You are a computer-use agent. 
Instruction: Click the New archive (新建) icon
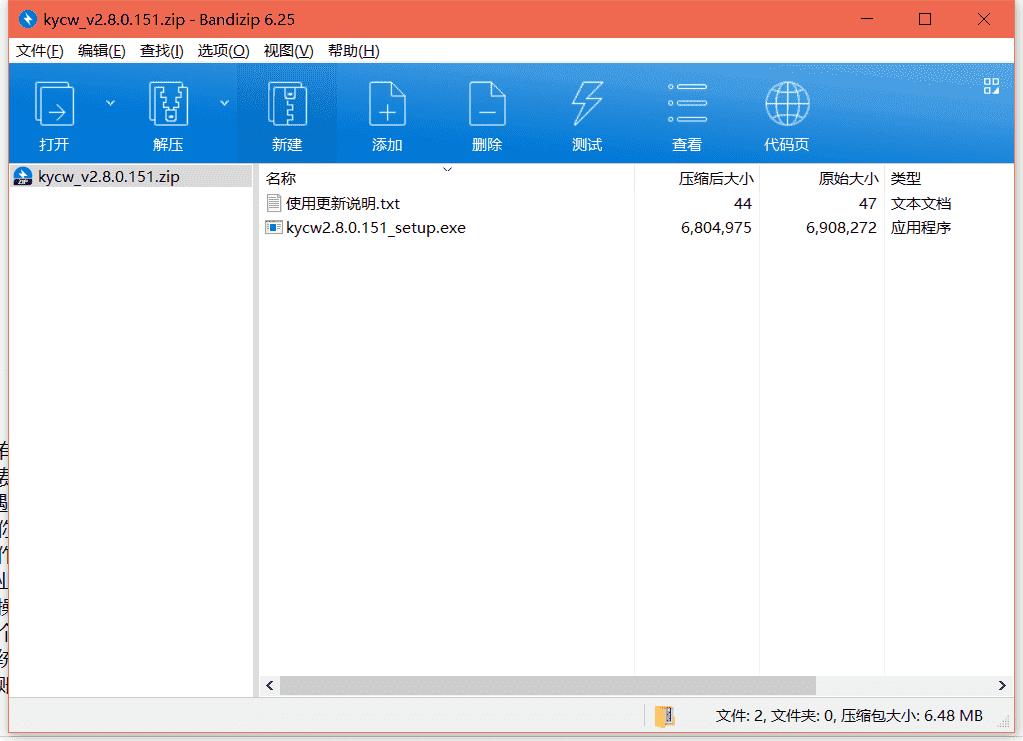coord(287,104)
